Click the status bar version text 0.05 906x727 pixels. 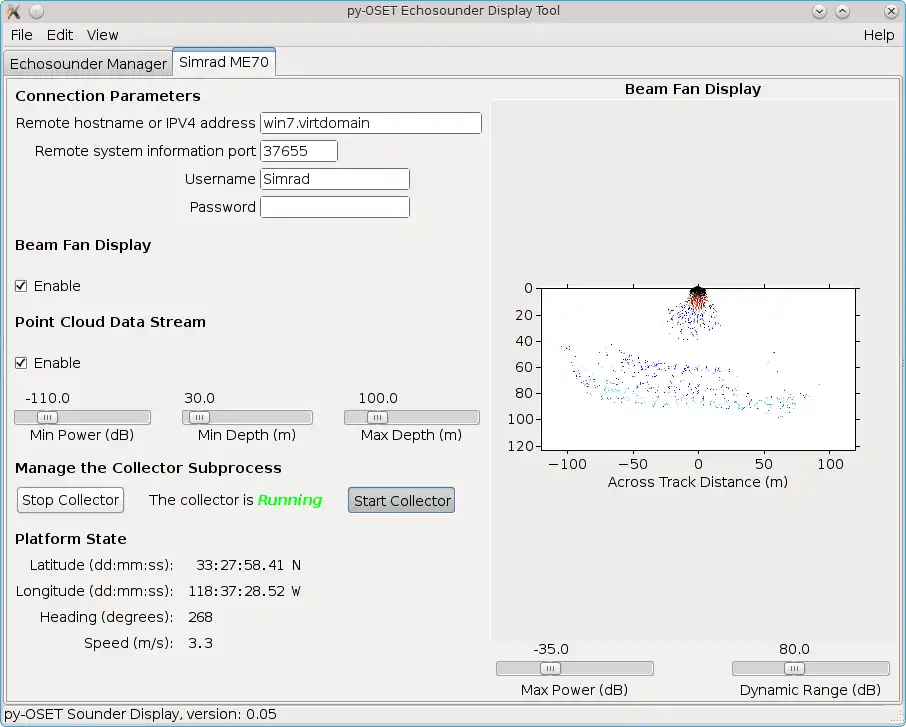[x=261, y=714]
